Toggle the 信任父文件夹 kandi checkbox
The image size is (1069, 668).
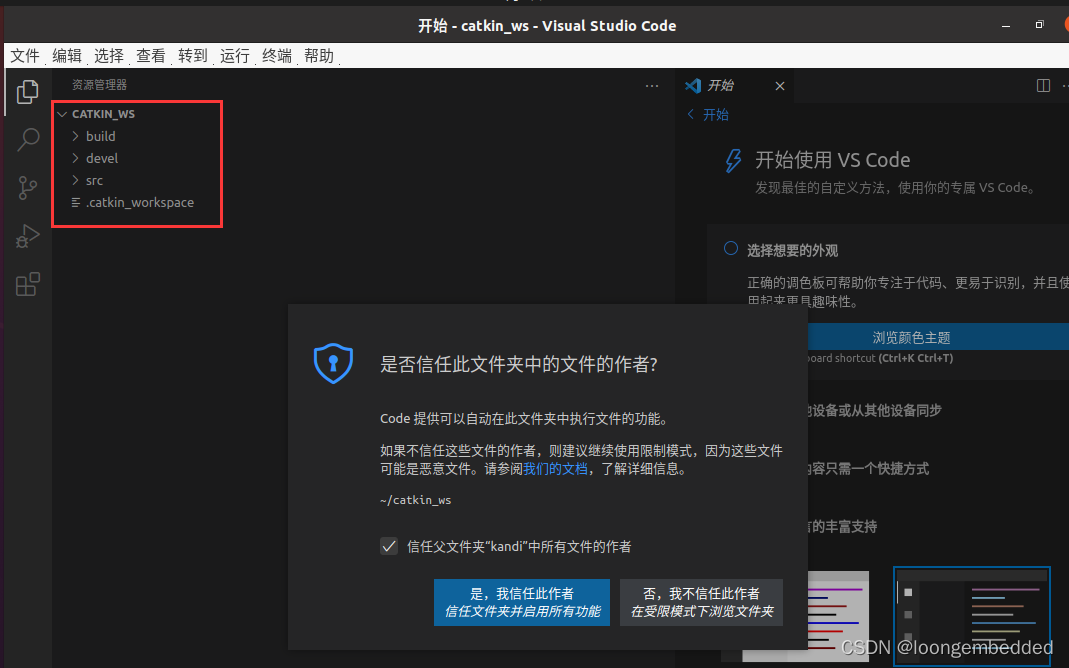(389, 546)
